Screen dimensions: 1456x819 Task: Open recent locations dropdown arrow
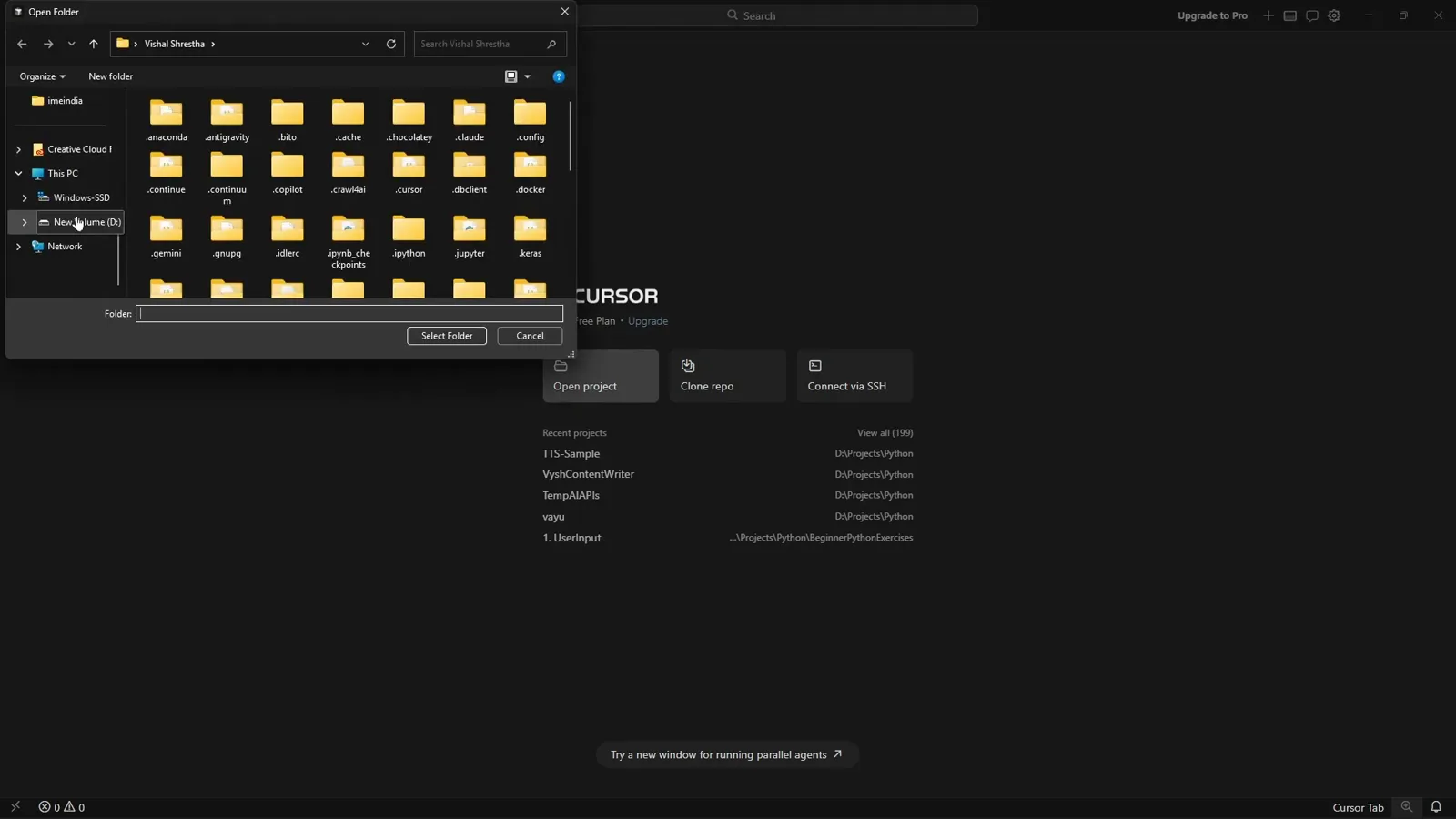point(71,44)
